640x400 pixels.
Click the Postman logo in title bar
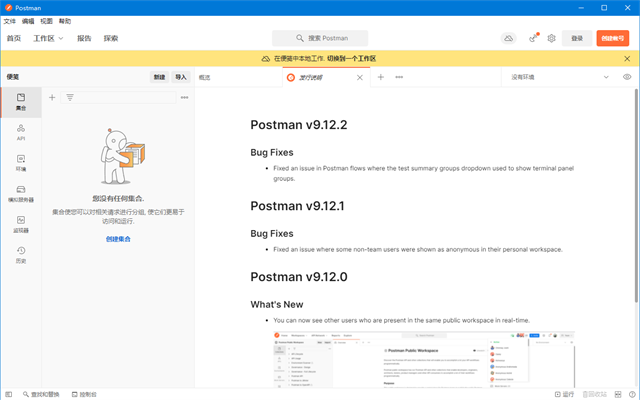[8, 8]
